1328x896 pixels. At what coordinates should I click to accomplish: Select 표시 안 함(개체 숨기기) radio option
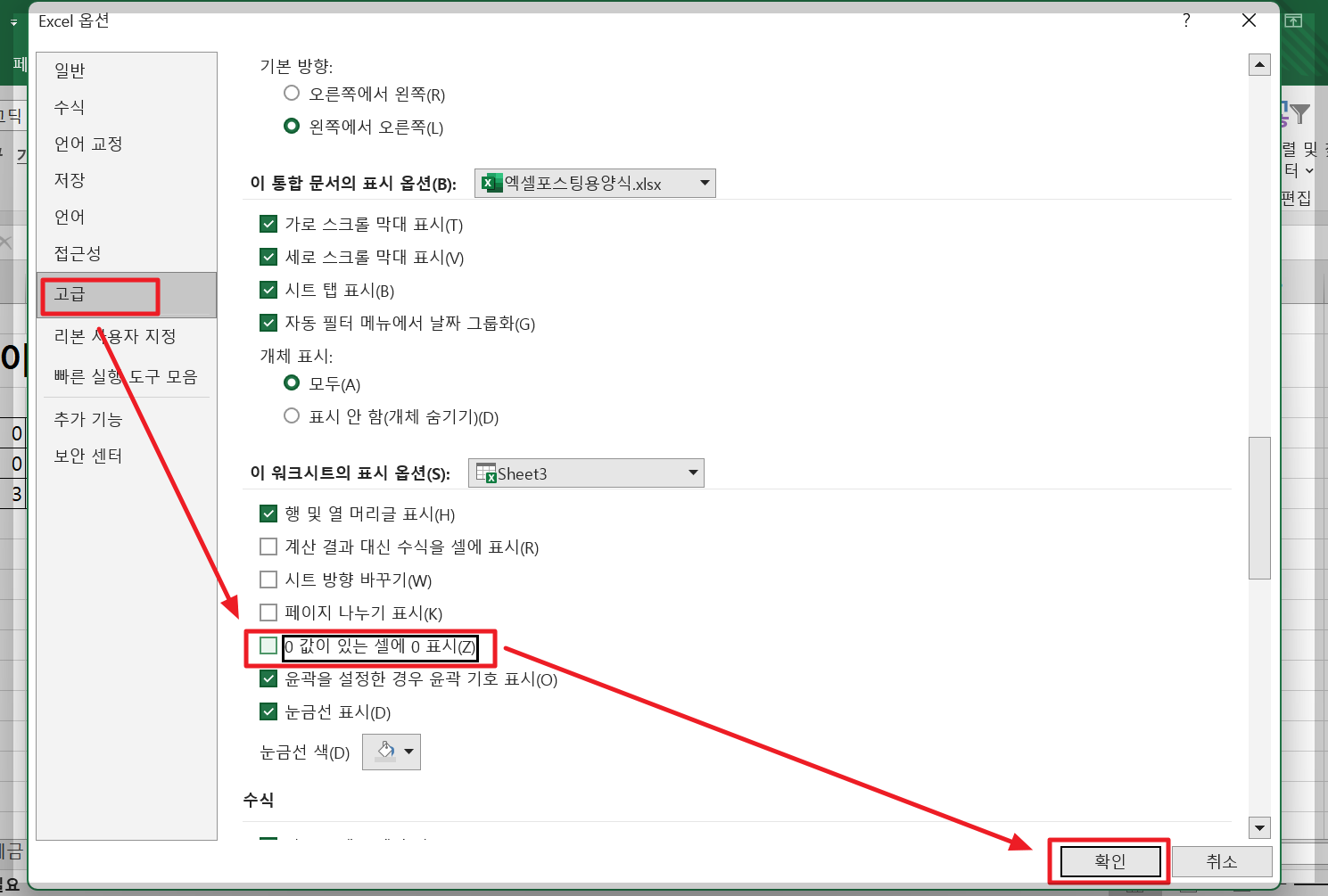(291, 415)
